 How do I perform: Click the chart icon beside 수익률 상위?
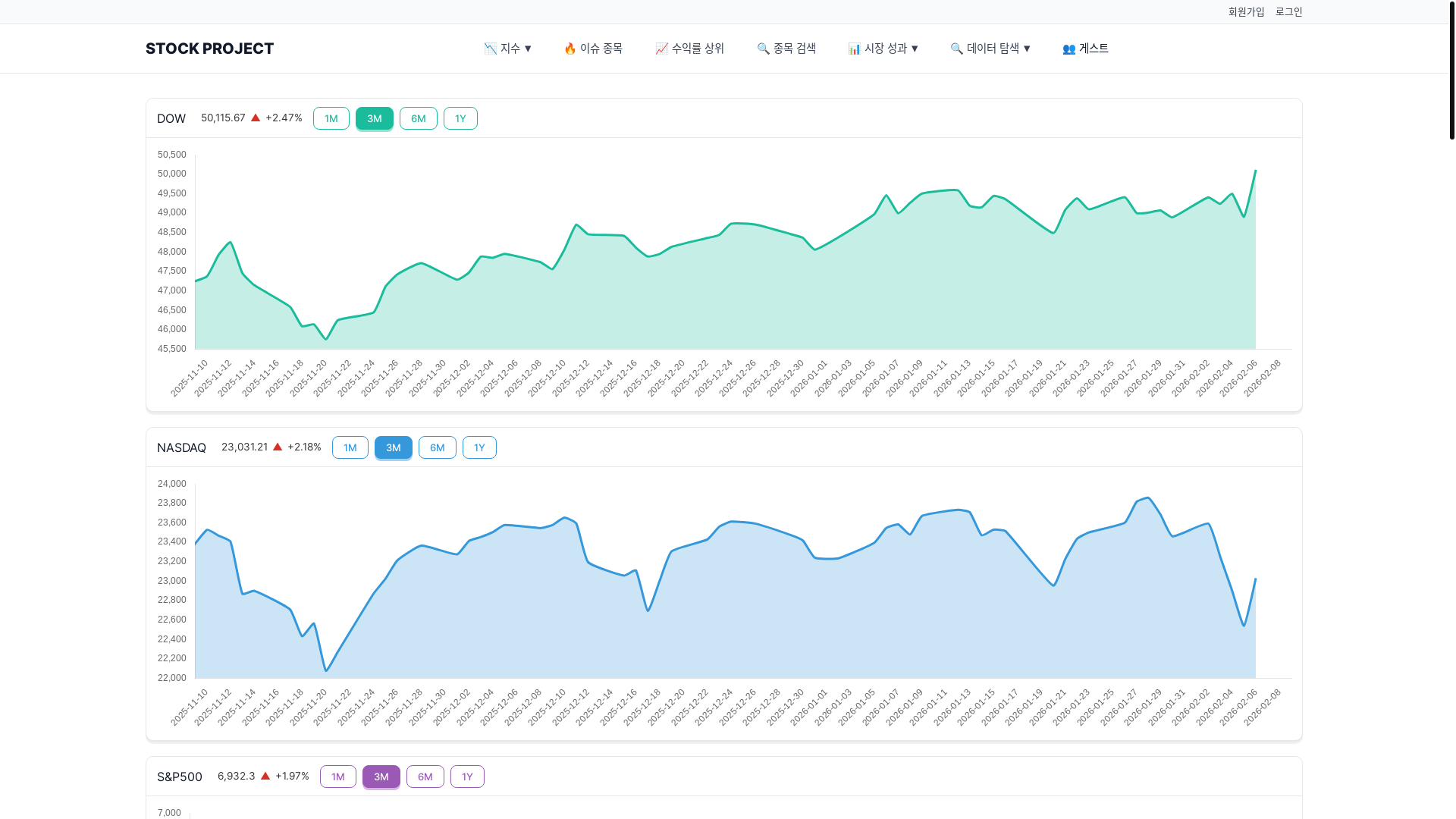662,49
